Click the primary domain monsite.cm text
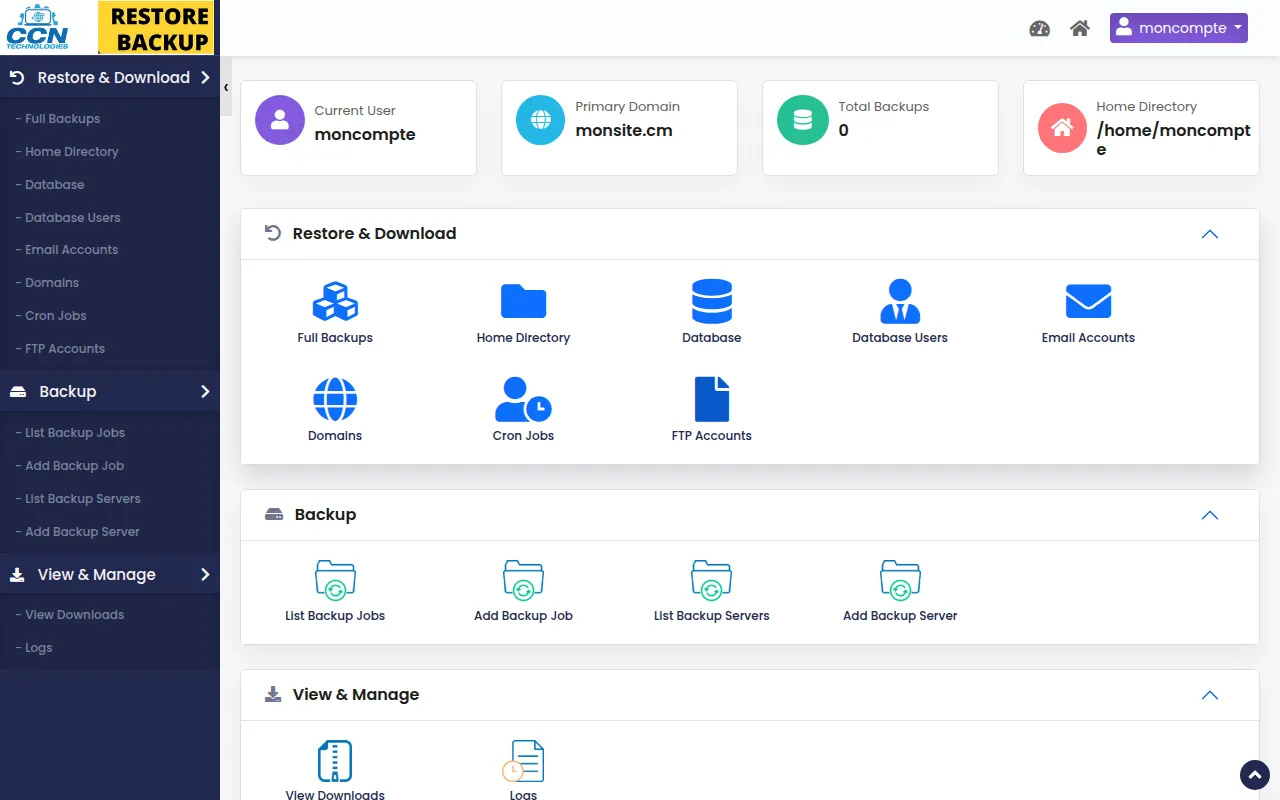Viewport: 1280px width, 800px height. tap(624, 130)
